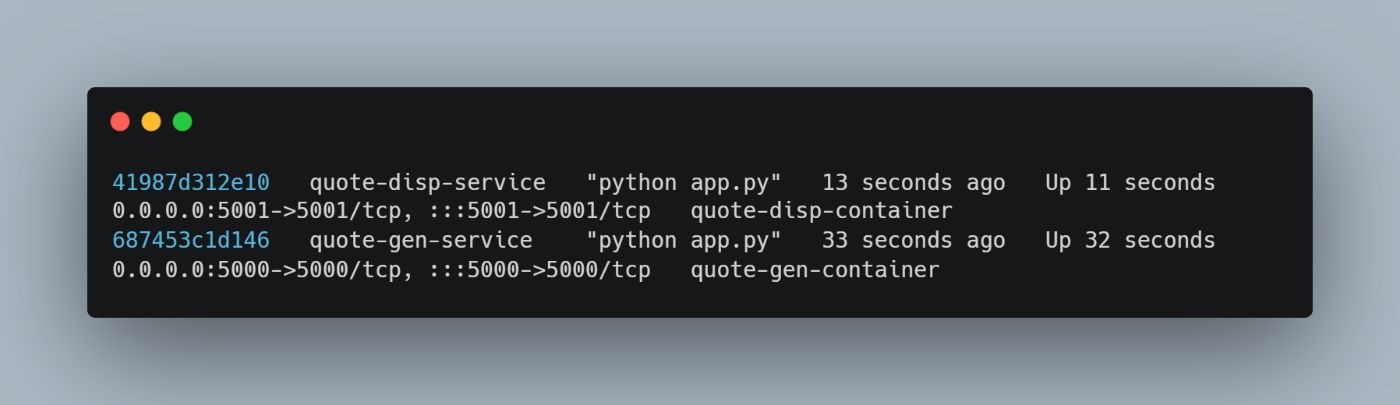
Task: Click the empty terminal title bar area
Action: (x=700, y=122)
